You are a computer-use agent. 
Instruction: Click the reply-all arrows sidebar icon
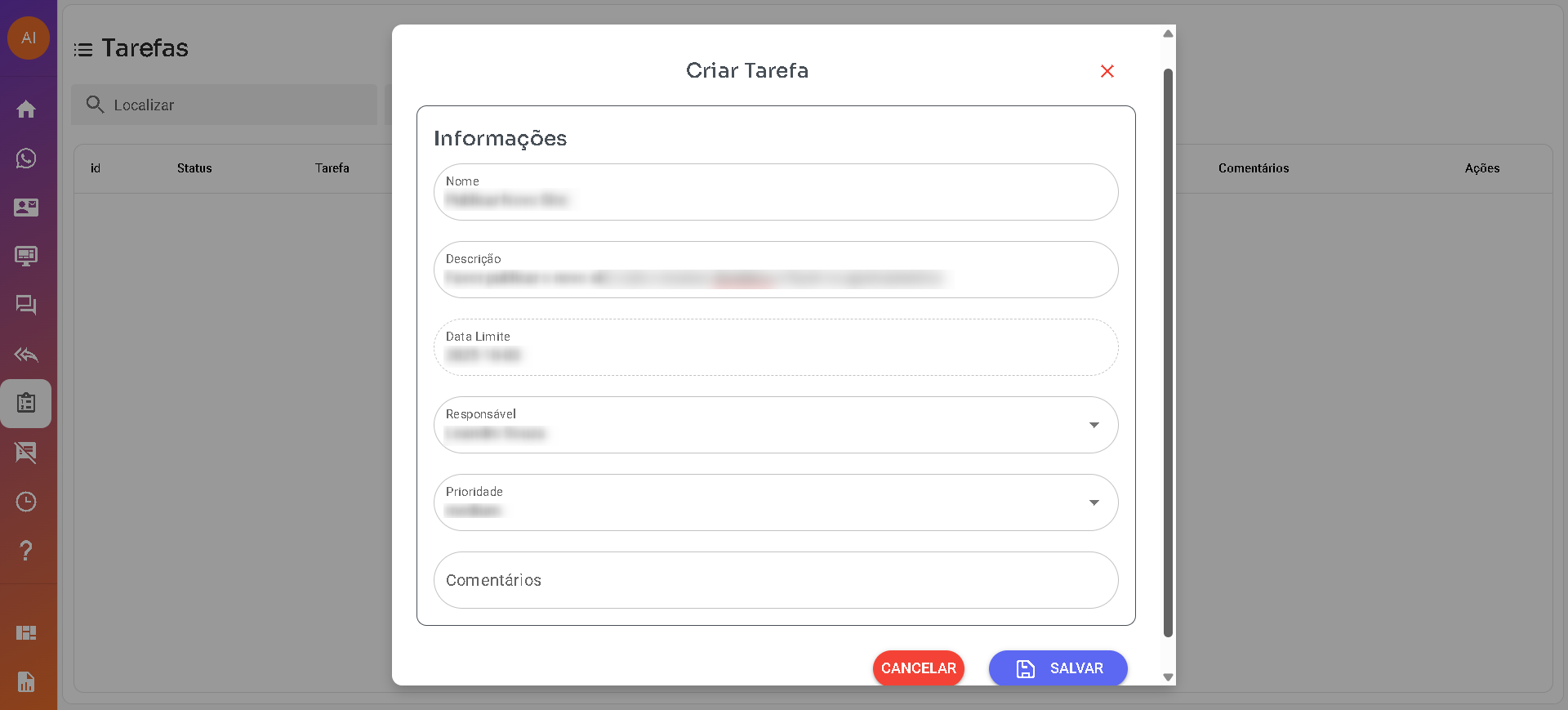click(x=26, y=355)
